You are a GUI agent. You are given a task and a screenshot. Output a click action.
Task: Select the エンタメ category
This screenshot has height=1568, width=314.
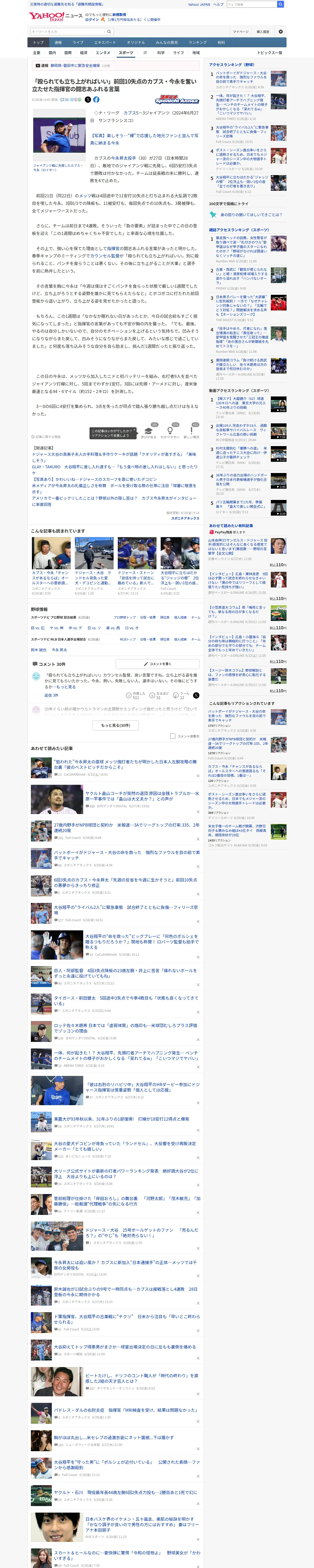pos(103,53)
